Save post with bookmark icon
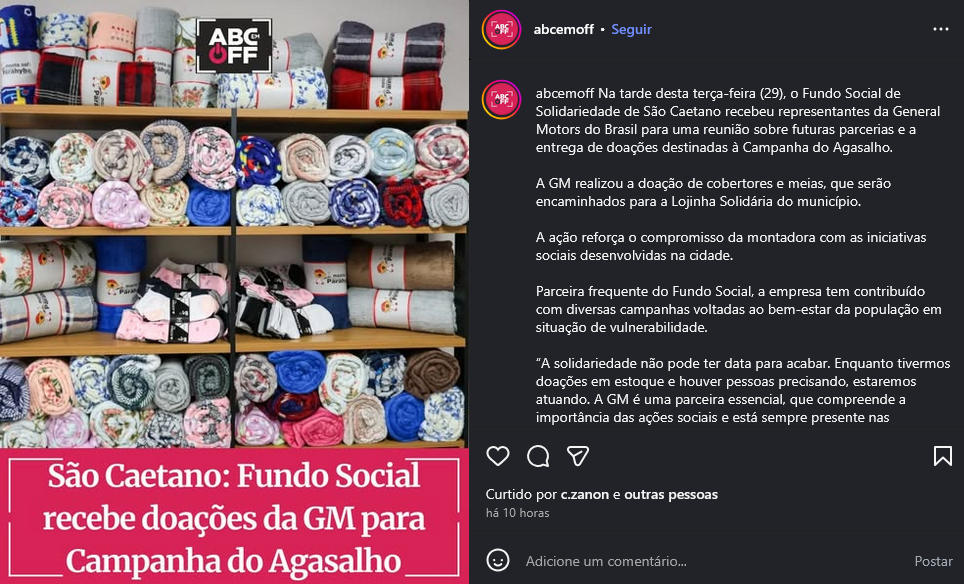964x584 pixels. coord(942,456)
